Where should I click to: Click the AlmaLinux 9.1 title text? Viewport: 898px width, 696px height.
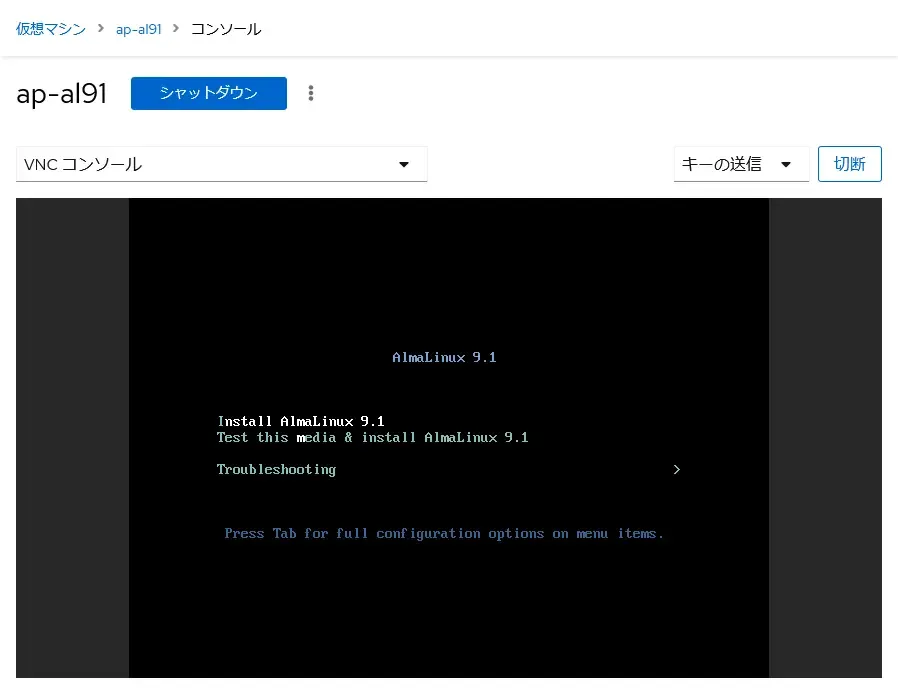pos(444,357)
